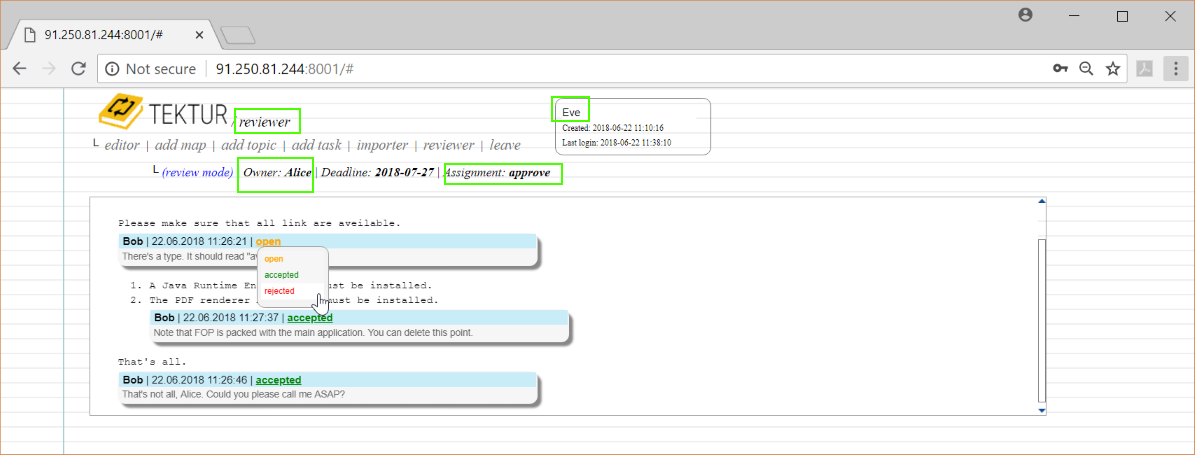Click the 'leave' link

click(505, 145)
